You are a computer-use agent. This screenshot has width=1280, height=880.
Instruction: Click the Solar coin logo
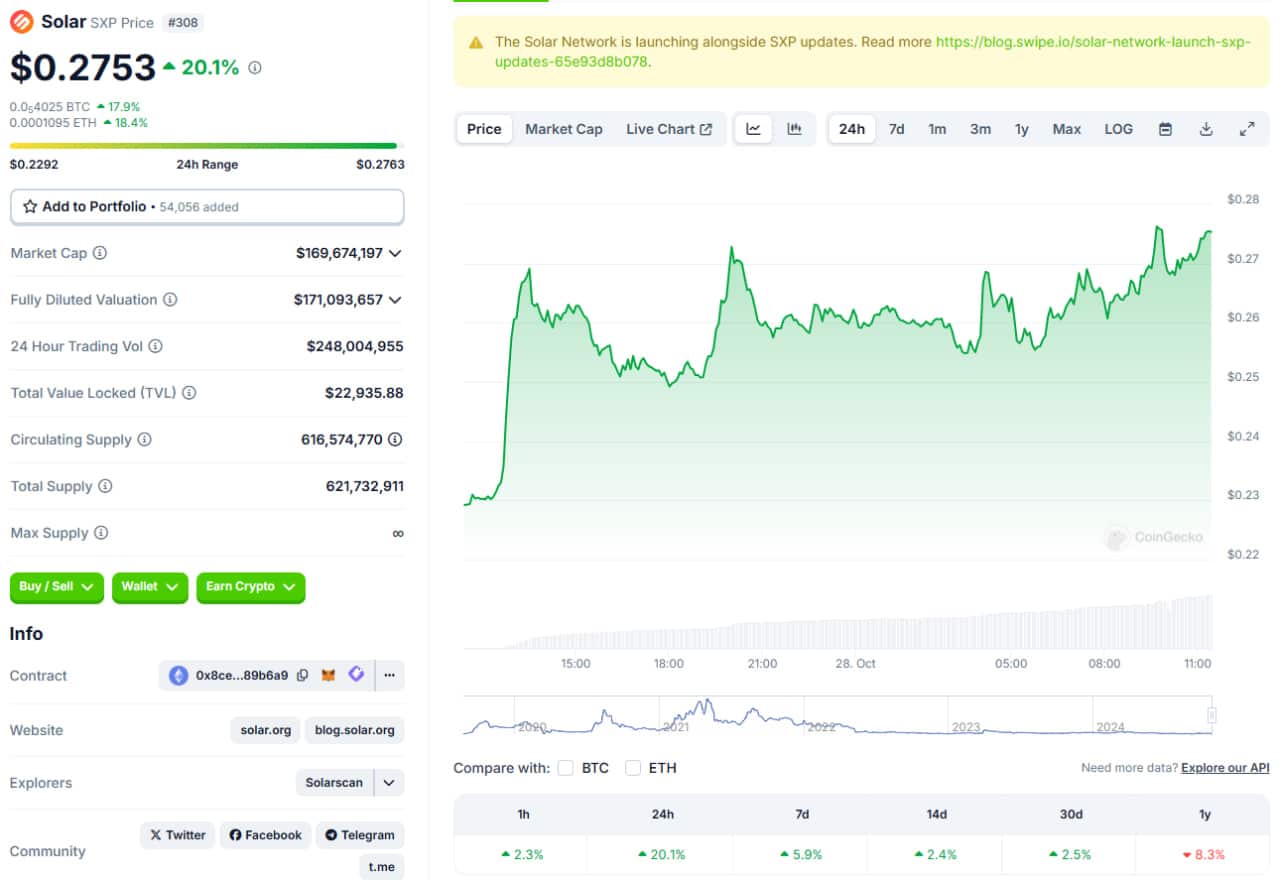(x=21, y=21)
